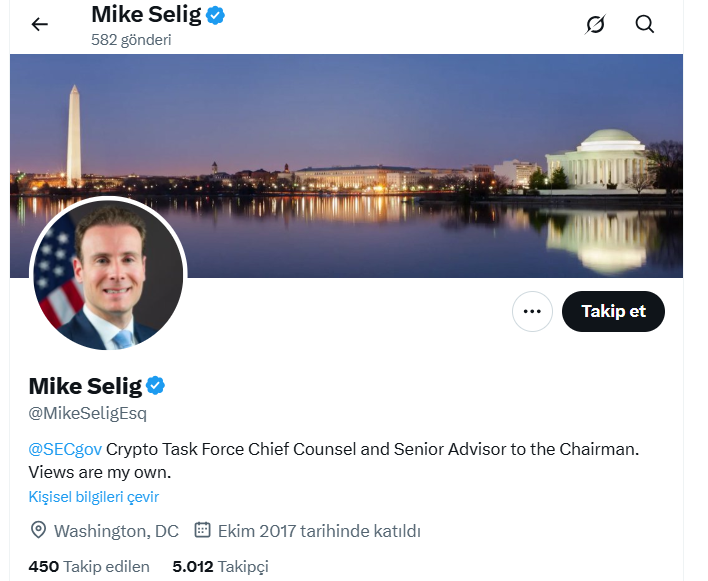
Task: Click Mike Selig name in top header
Action: [x=146, y=15]
